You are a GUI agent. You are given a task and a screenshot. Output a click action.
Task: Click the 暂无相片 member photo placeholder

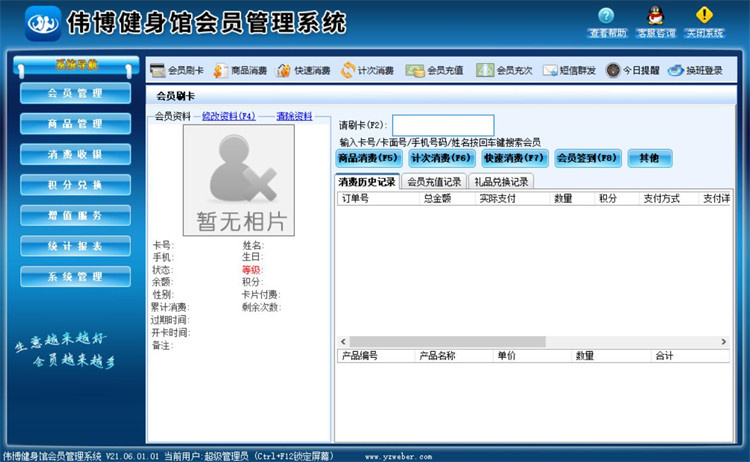coord(239,180)
